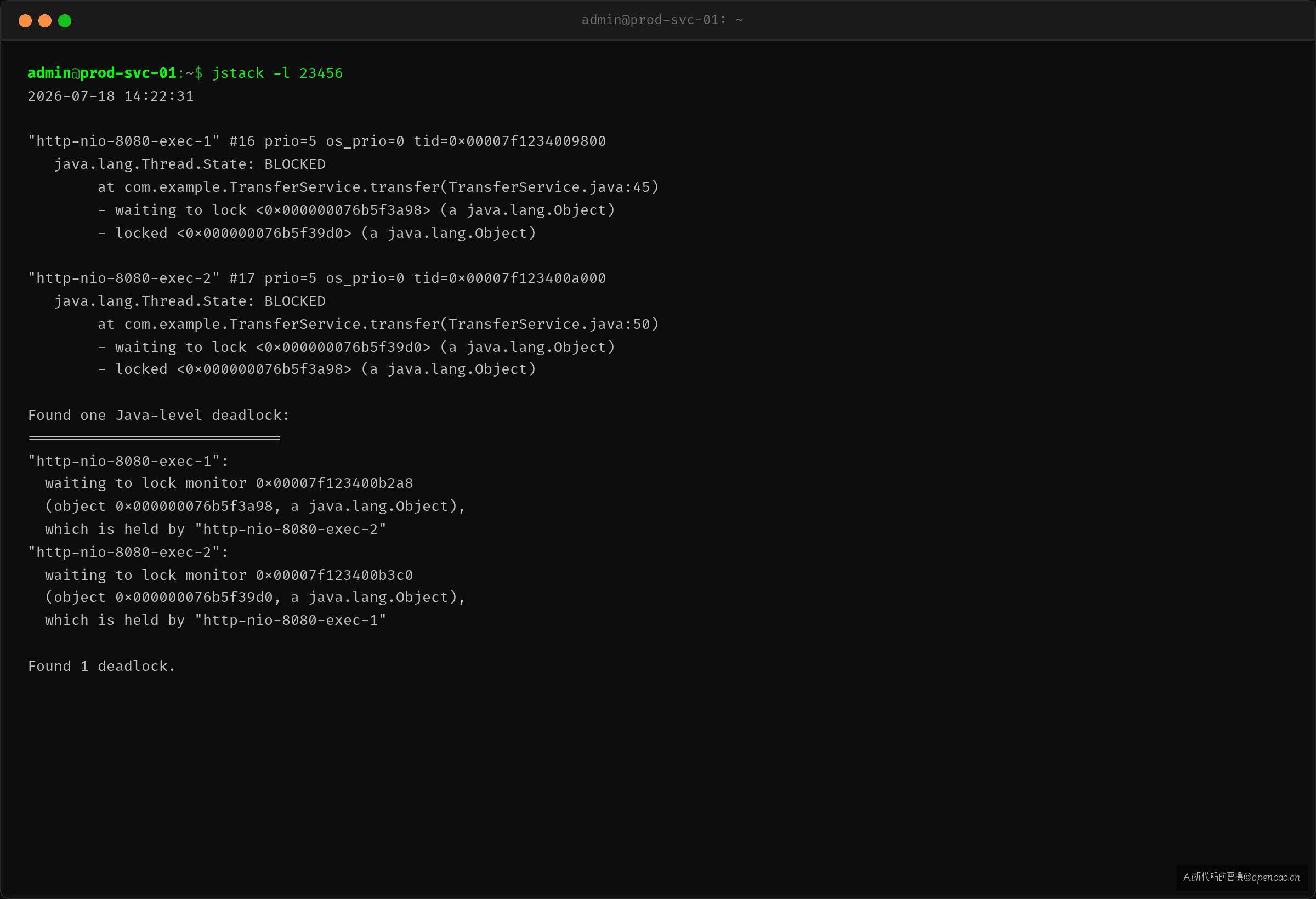Click the orange minimize window button
Screen dimensions: 1316x899
click(x=45, y=21)
